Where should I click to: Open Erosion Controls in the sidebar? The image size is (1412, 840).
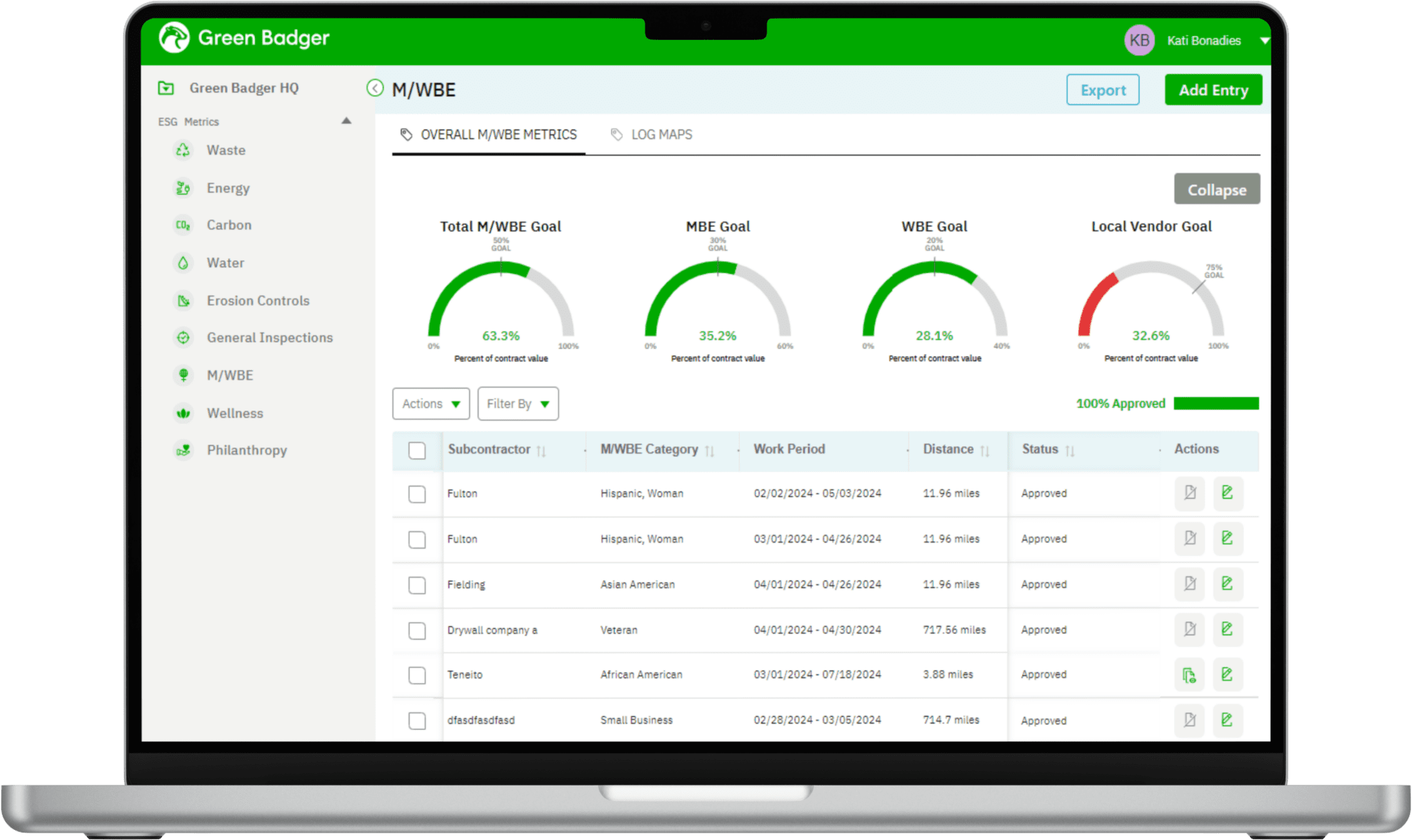(258, 301)
